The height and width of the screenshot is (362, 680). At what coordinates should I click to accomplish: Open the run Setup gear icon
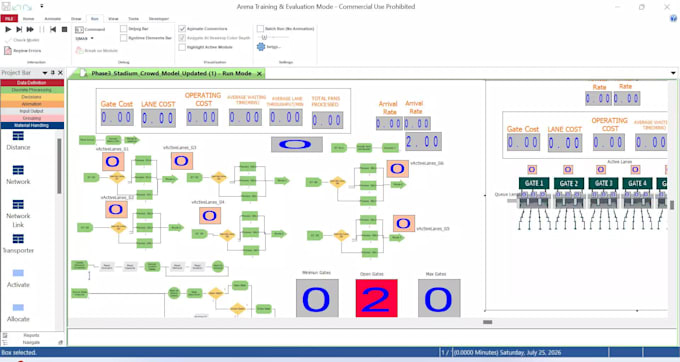261,46
